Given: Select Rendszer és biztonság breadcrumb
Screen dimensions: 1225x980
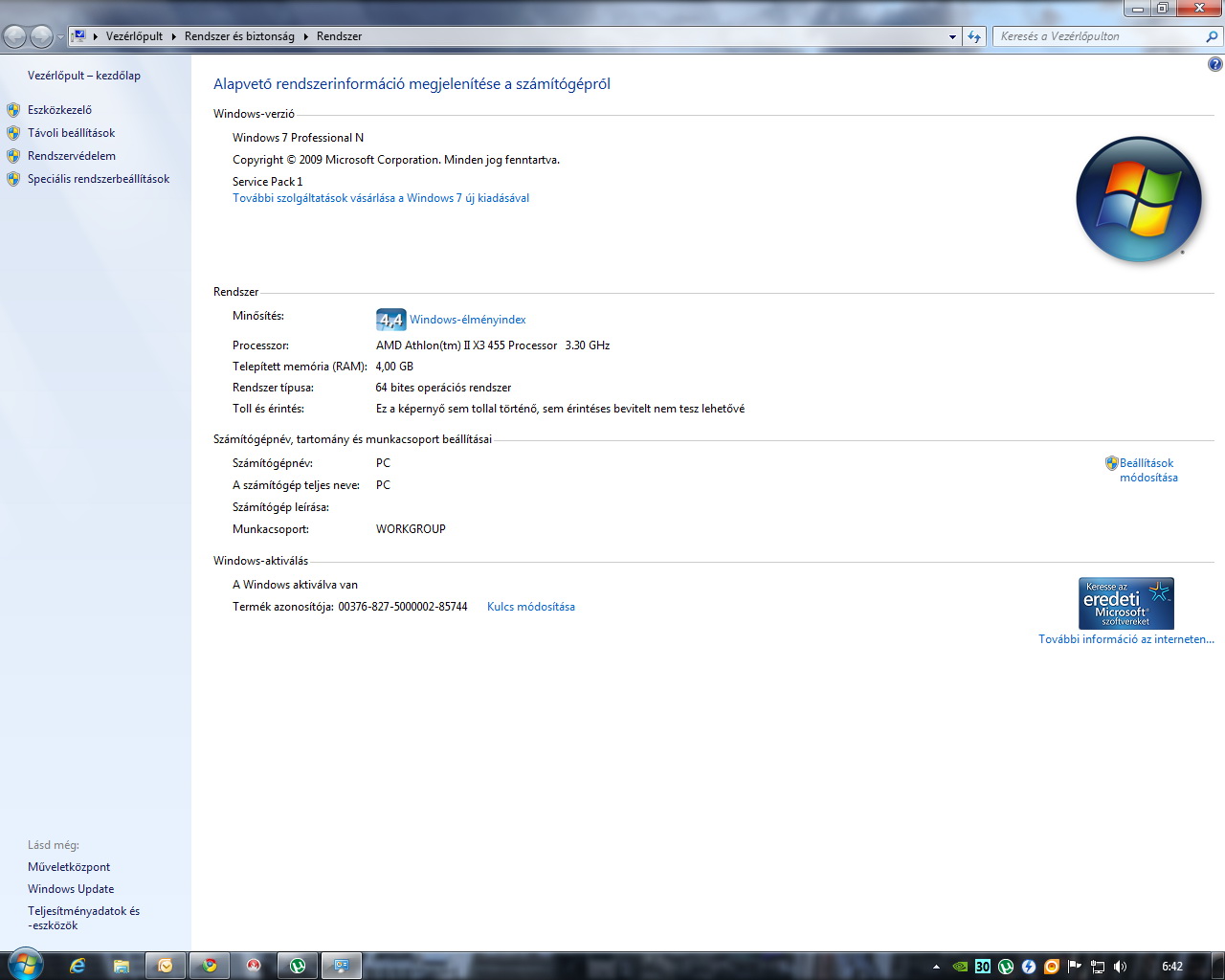Looking at the screenshot, I should 239,36.
